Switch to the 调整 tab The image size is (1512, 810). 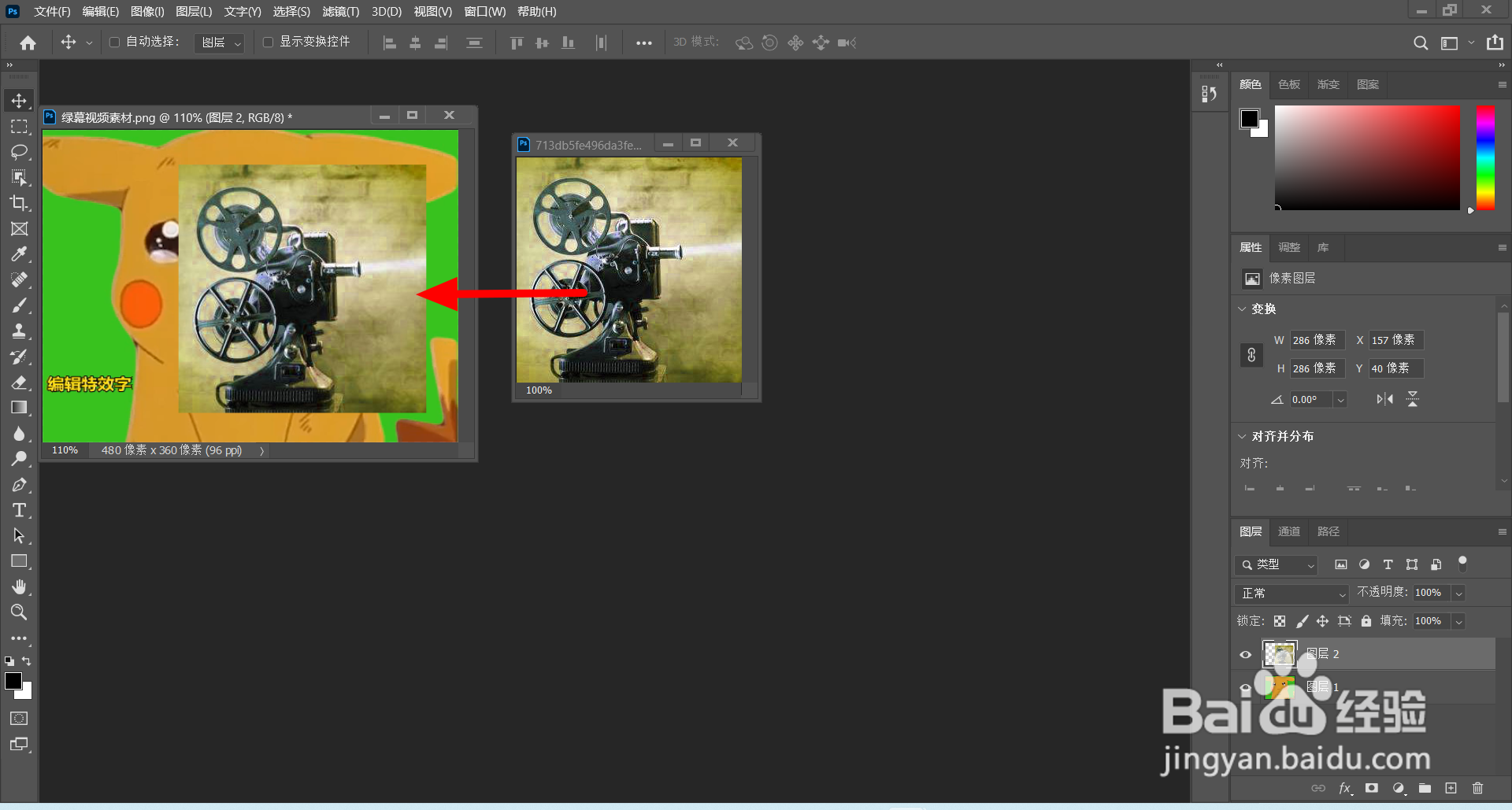tap(1289, 248)
